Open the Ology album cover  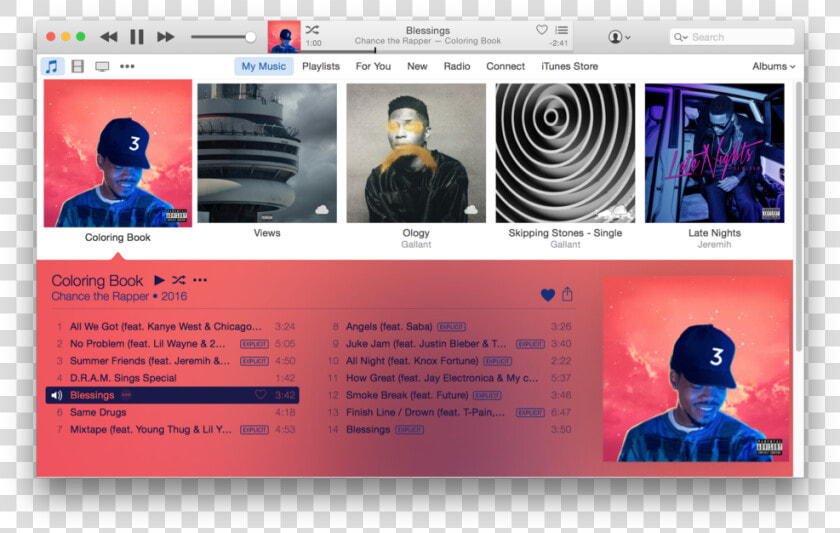[x=416, y=153]
